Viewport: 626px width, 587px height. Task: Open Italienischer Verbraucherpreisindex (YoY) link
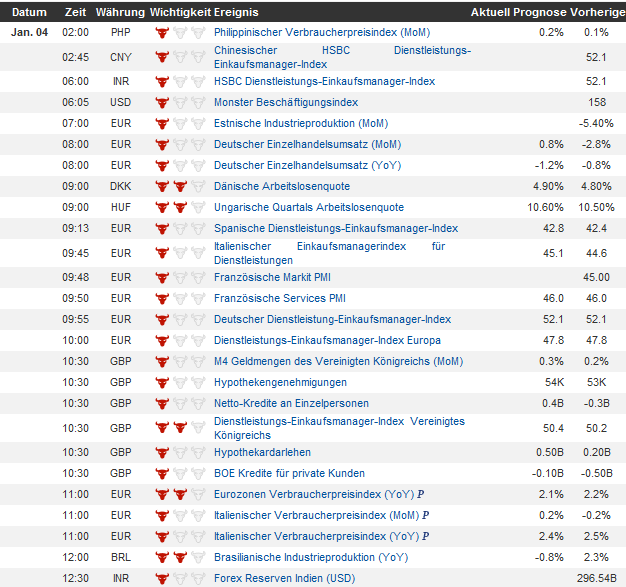pyautogui.click(x=317, y=536)
